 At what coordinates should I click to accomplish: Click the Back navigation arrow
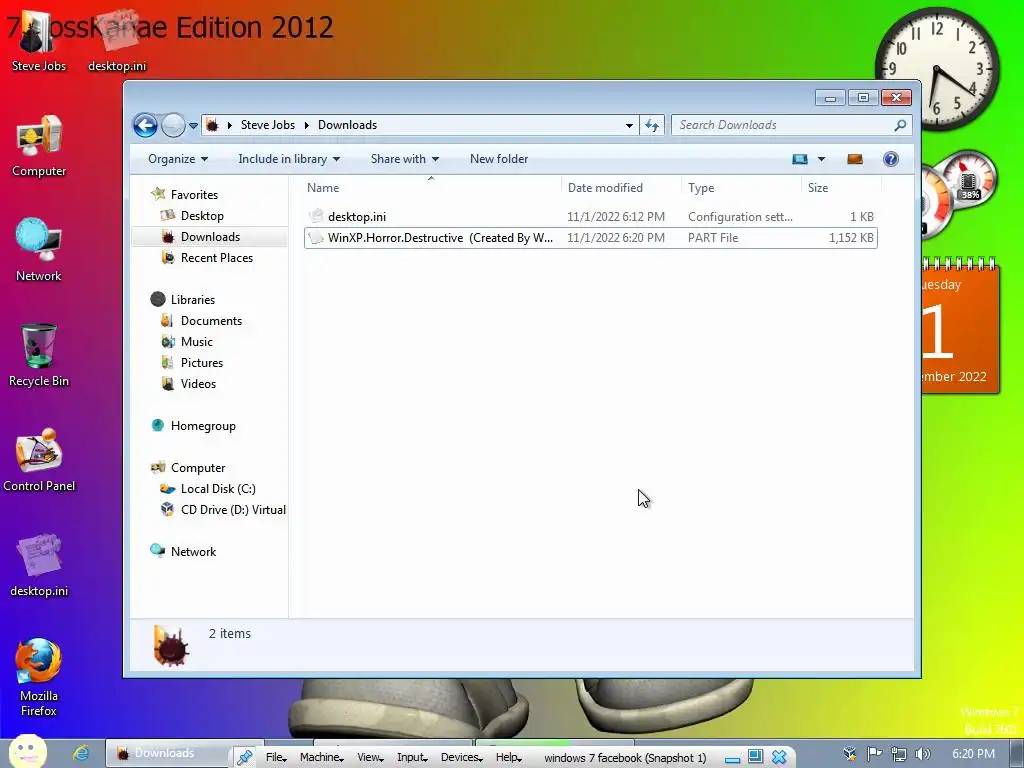click(x=145, y=125)
